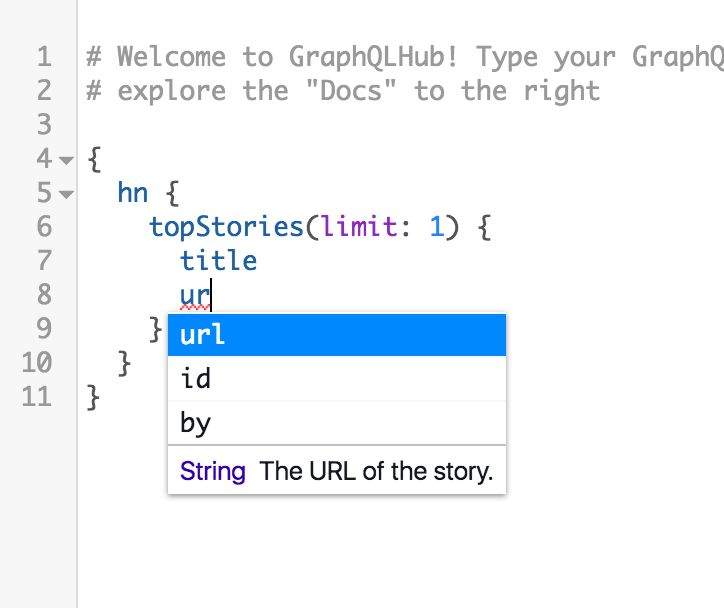
Task: Click the limit argument name
Action: click(x=359, y=227)
